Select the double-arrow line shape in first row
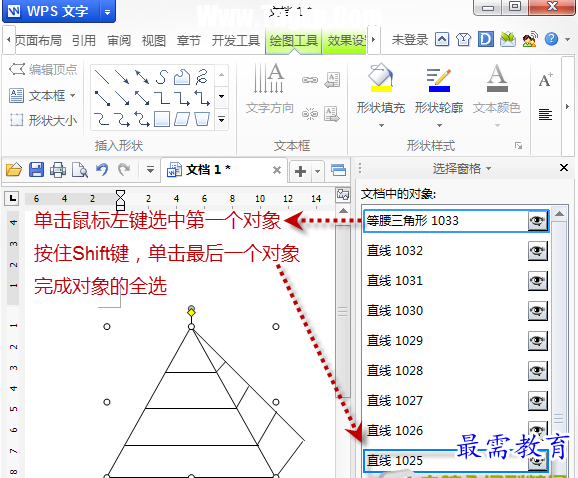The image size is (578, 478). pos(142,77)
